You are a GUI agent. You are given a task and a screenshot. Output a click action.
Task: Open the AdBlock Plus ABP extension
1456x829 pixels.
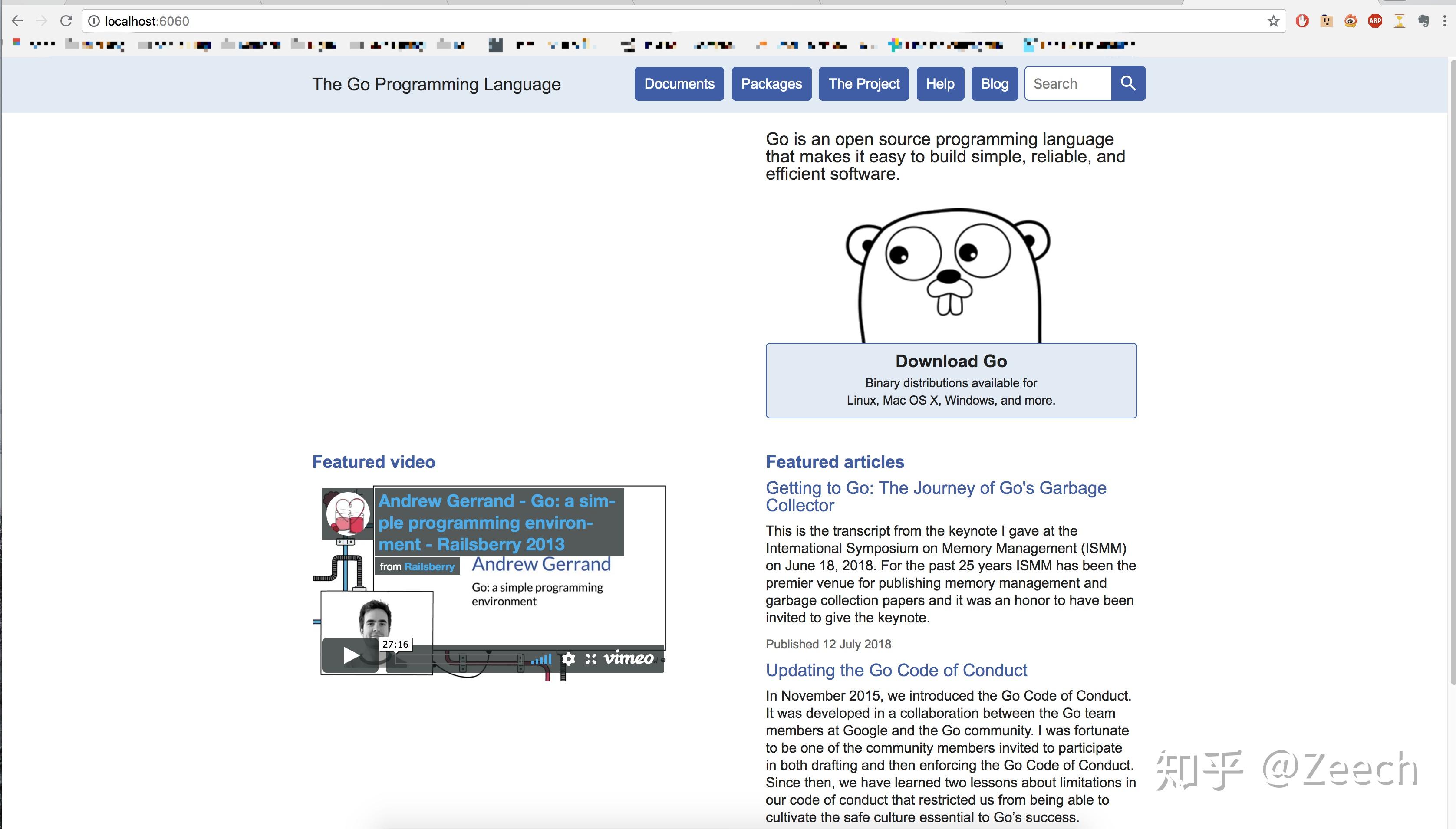1374,21
